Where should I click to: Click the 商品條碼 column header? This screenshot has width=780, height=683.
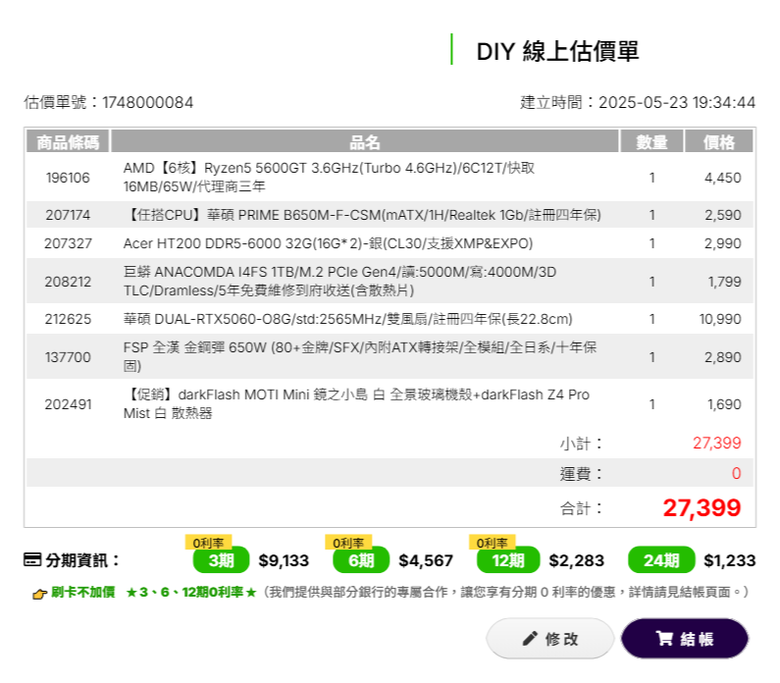point(68,142)
